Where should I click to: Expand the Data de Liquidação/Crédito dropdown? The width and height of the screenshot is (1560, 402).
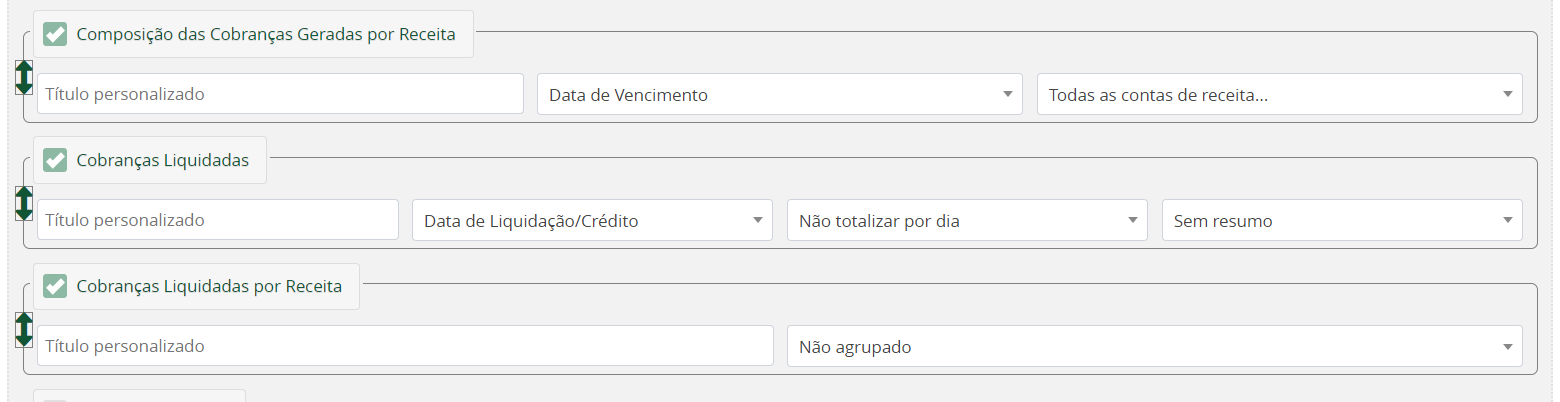click(592, 220)
